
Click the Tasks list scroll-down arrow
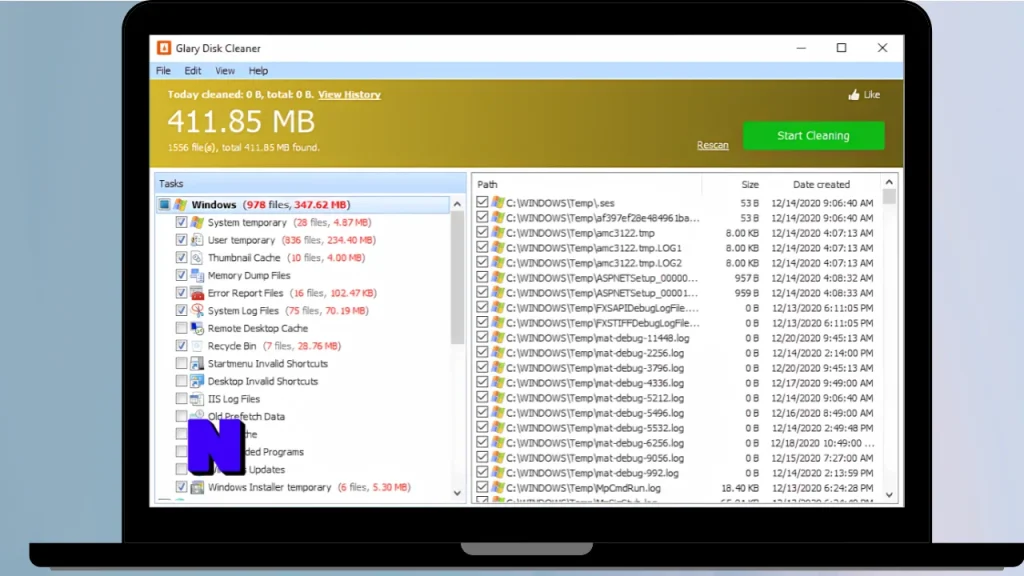point(457,493)
